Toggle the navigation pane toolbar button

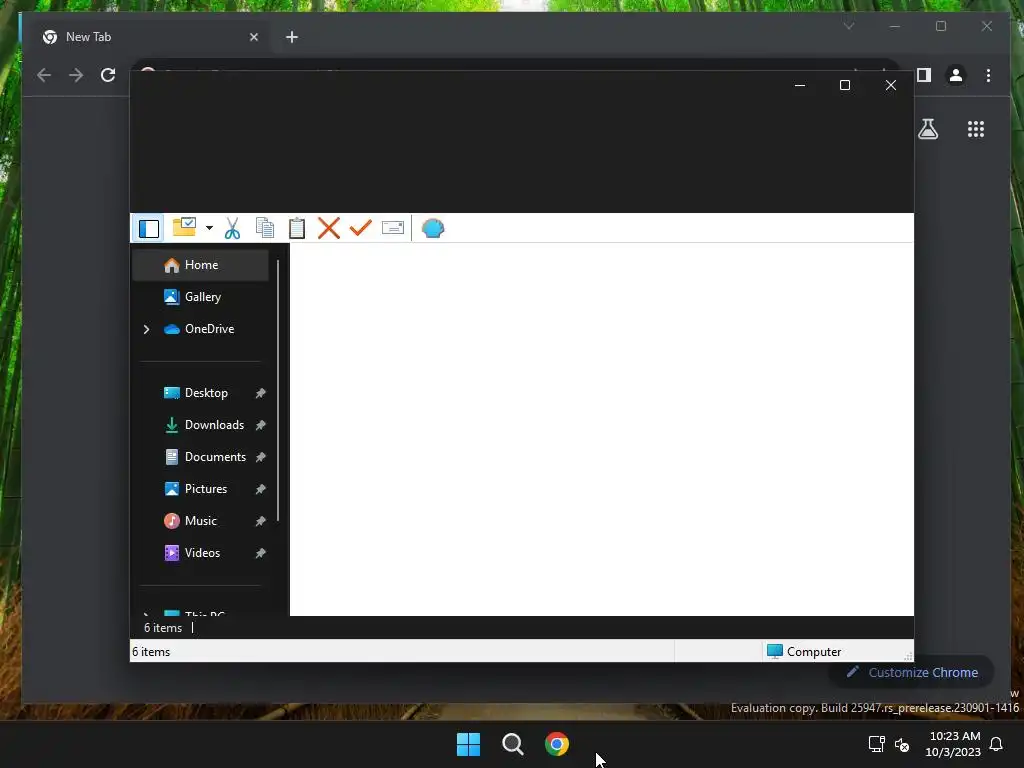(x=149, y=229)
